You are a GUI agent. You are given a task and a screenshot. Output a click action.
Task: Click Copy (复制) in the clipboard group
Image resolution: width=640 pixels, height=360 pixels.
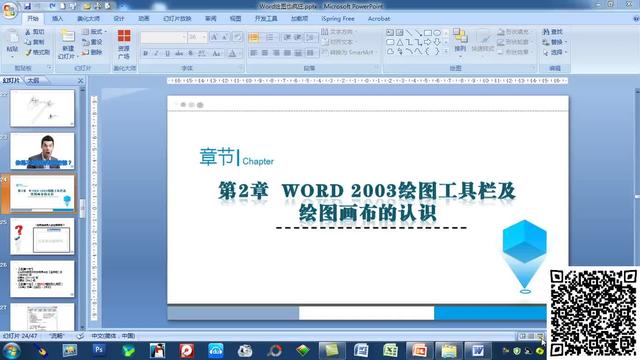(x=35, y=42)
